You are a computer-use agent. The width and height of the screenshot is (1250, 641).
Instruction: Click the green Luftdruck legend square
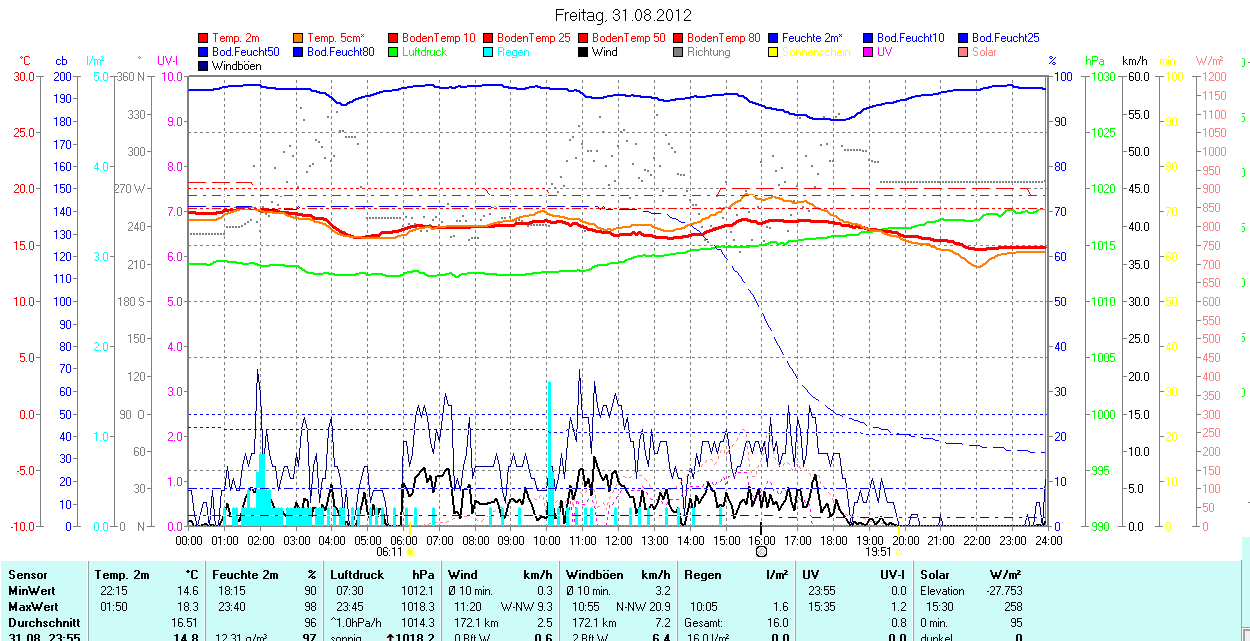tap(394, 52)
